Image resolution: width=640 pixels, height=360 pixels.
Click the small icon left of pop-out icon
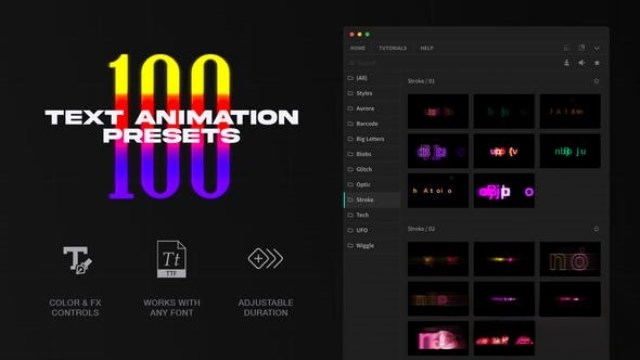click(x=567, y=48)
